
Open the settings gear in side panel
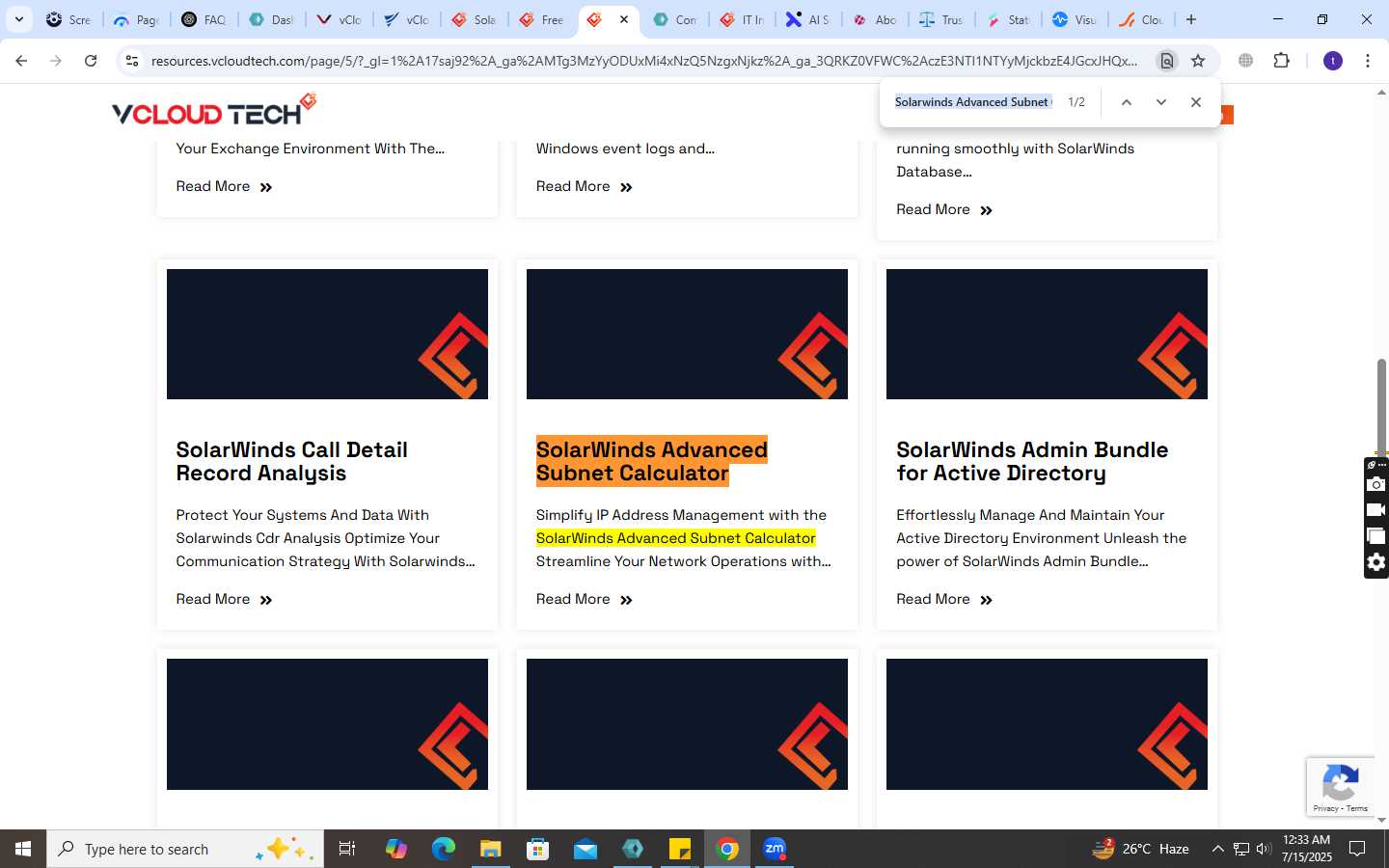[x=1376, y=562]
